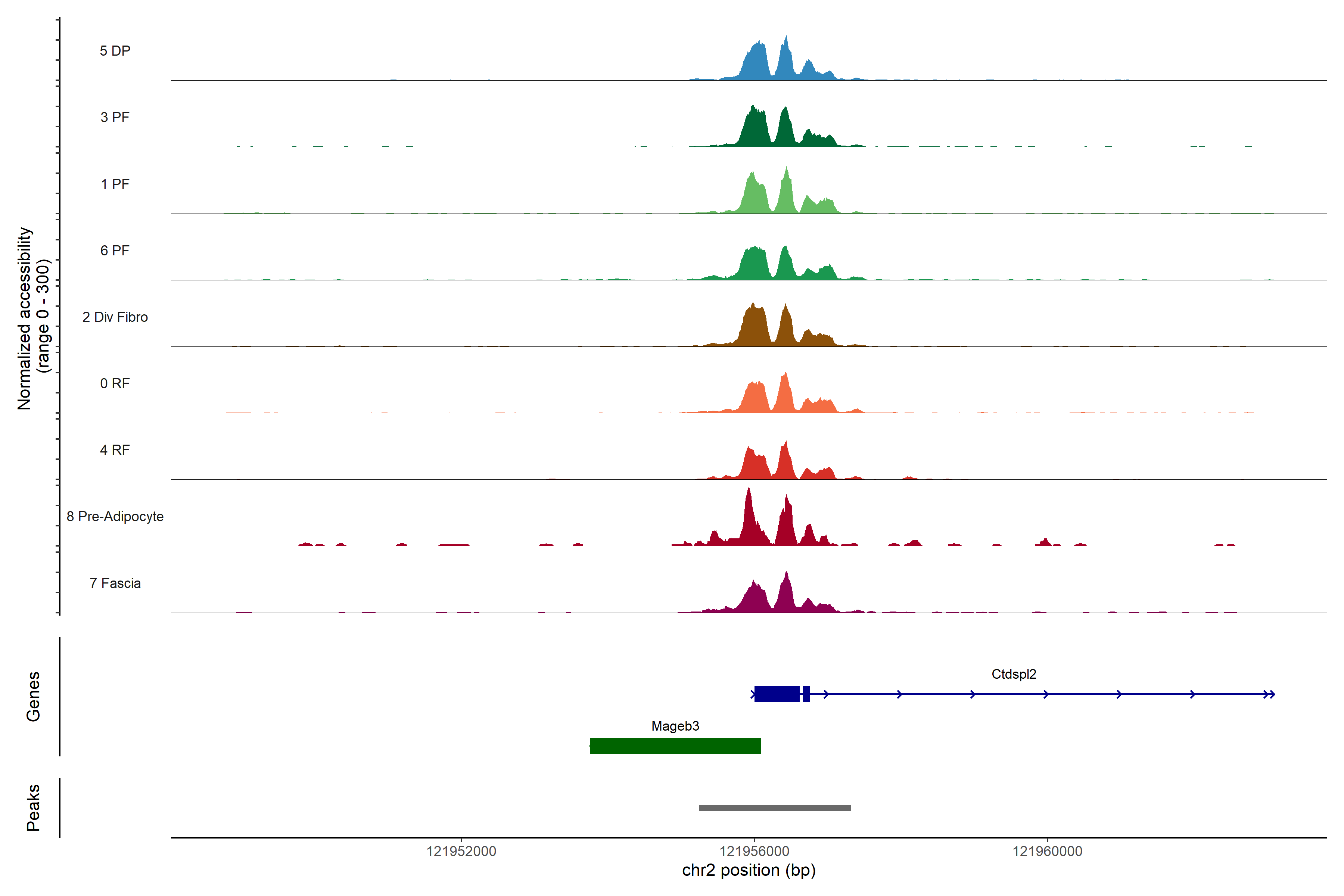Screen dimensions: 1344x896
Task: Click the Mageb3 gene name label
Action: tap(675, 726)
